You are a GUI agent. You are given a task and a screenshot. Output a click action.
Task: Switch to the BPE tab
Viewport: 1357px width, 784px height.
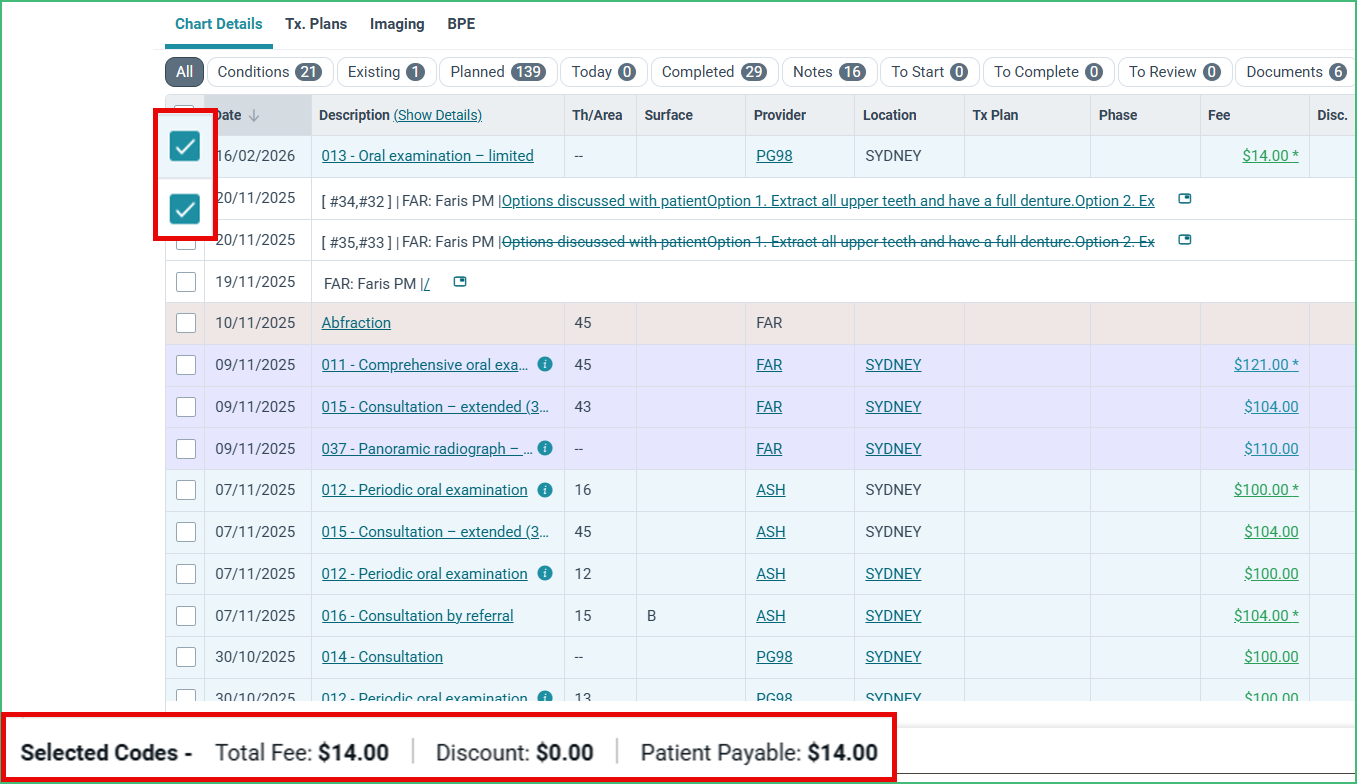[461, 23]
